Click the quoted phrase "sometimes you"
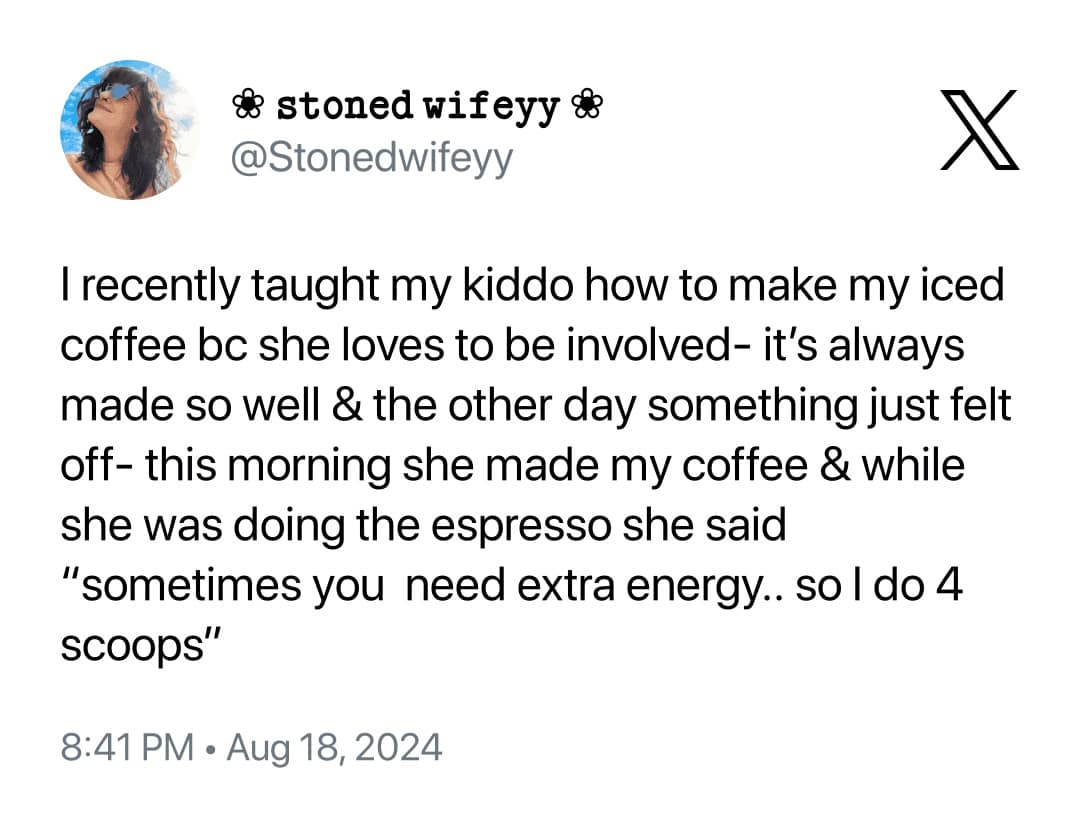 click(x=222, y=586)
